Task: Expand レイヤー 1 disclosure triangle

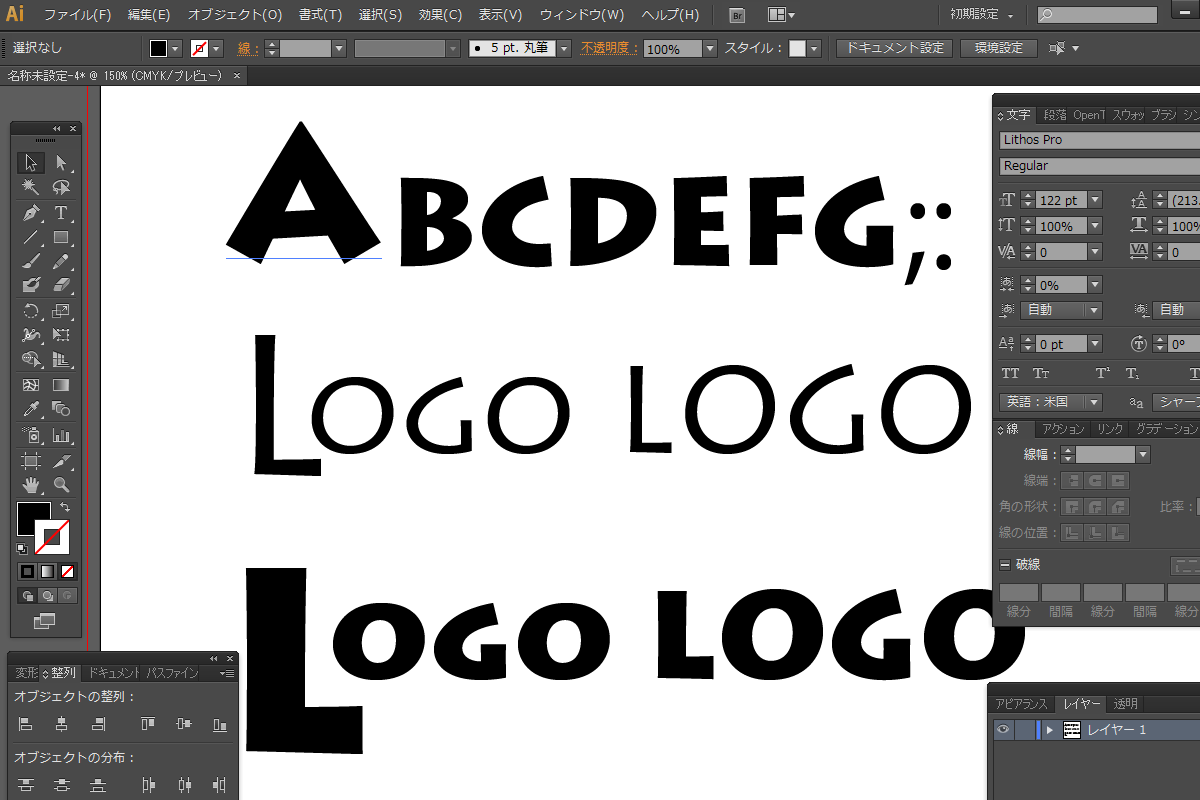Action: click(1049, 730)
